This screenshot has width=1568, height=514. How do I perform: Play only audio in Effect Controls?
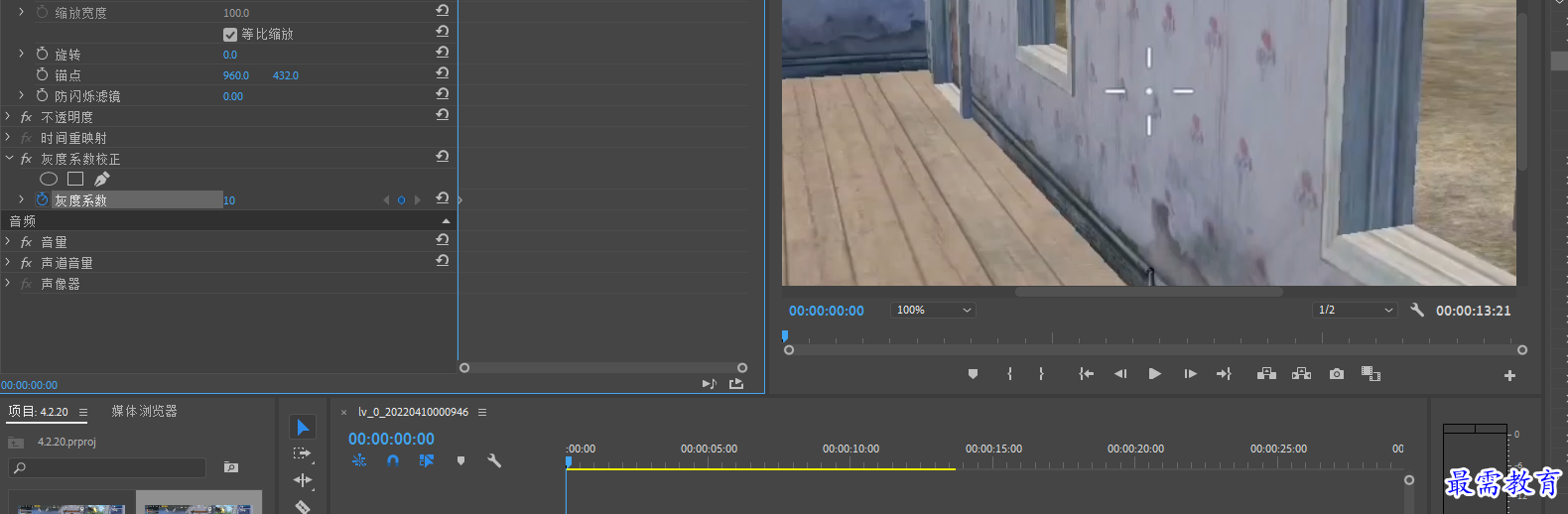tap(709, 384)
